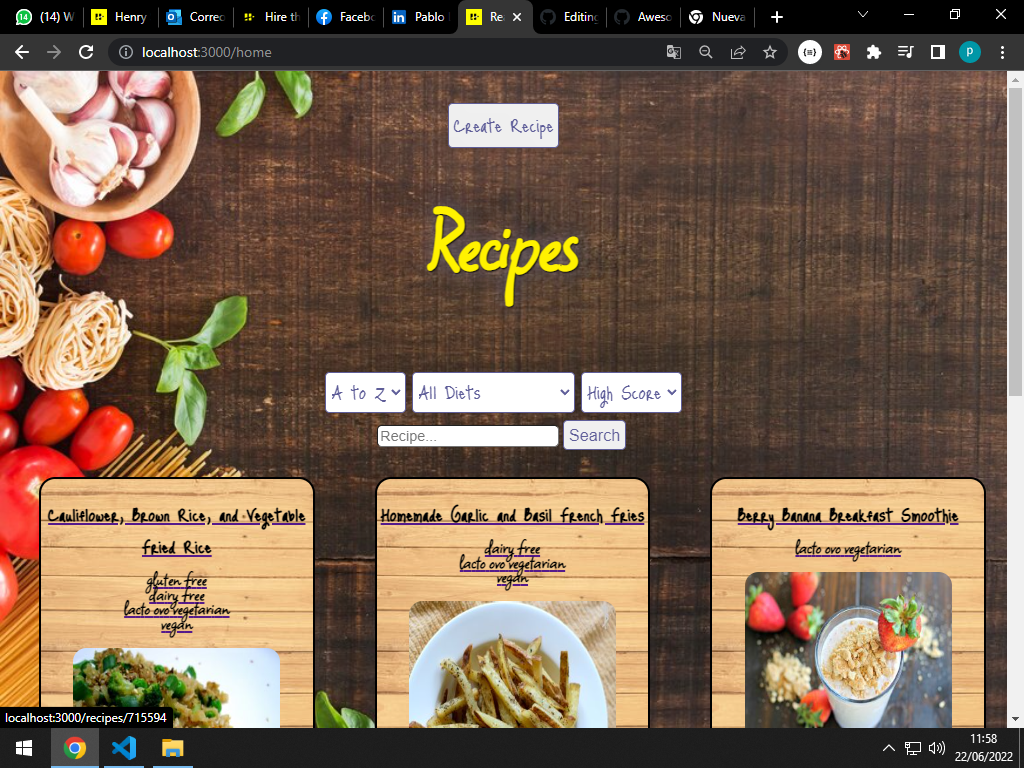Reload the localhost page
This screenshot has width=1024, height=768.
(x=86, y=52)
